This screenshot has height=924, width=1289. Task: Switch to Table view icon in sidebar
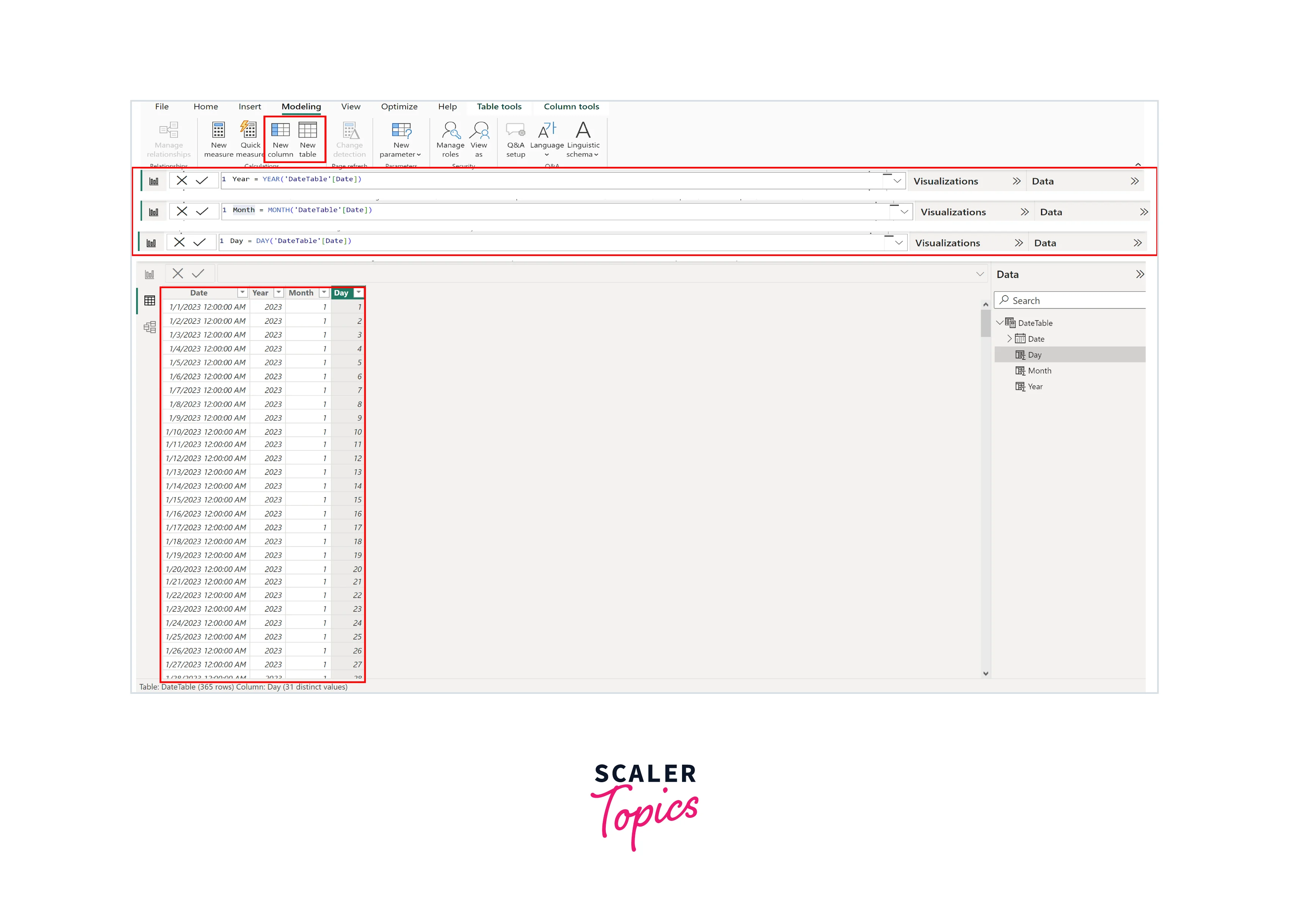pos(149,301)
